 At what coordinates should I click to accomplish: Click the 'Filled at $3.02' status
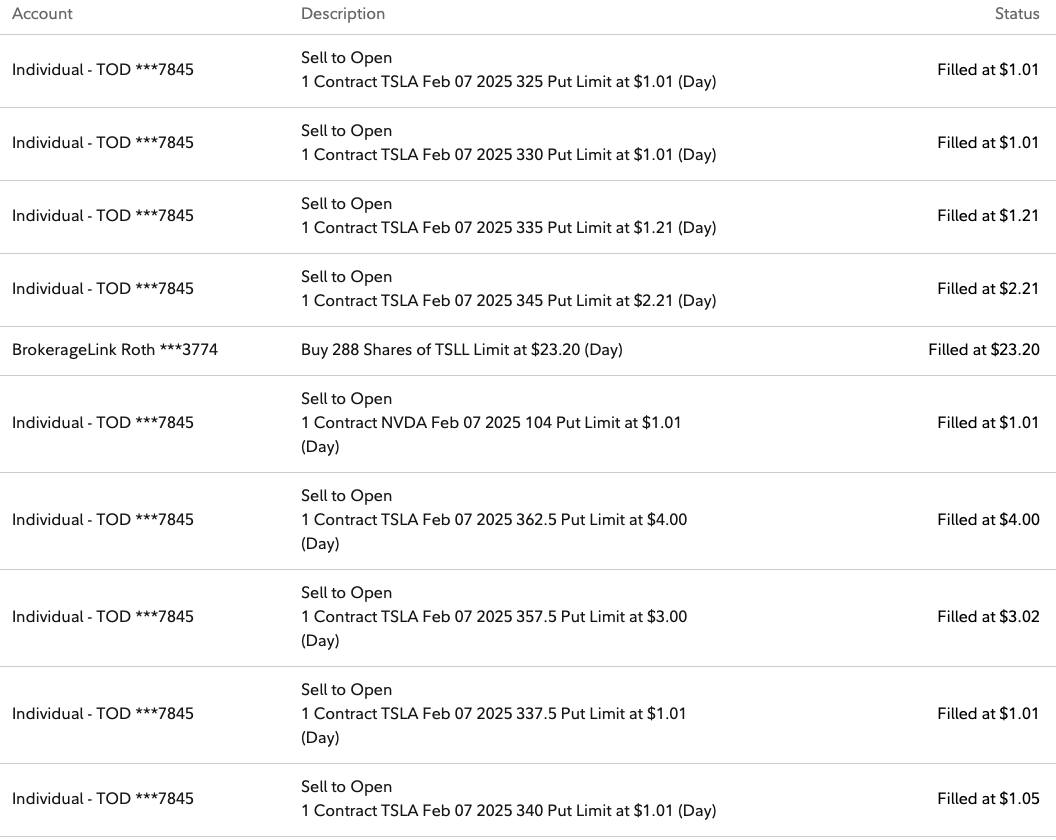click(988, 617)
